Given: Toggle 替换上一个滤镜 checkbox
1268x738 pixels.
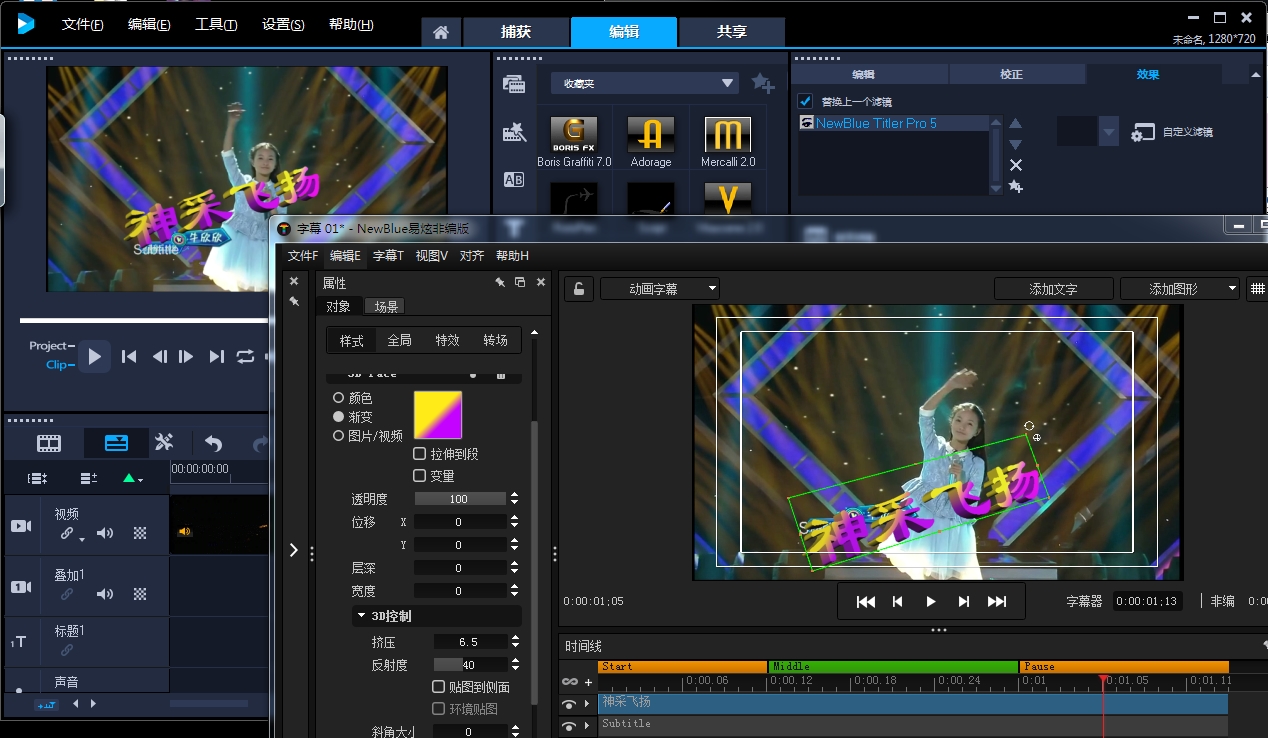Looking at the screenshot, I should (x=805, y=101).
